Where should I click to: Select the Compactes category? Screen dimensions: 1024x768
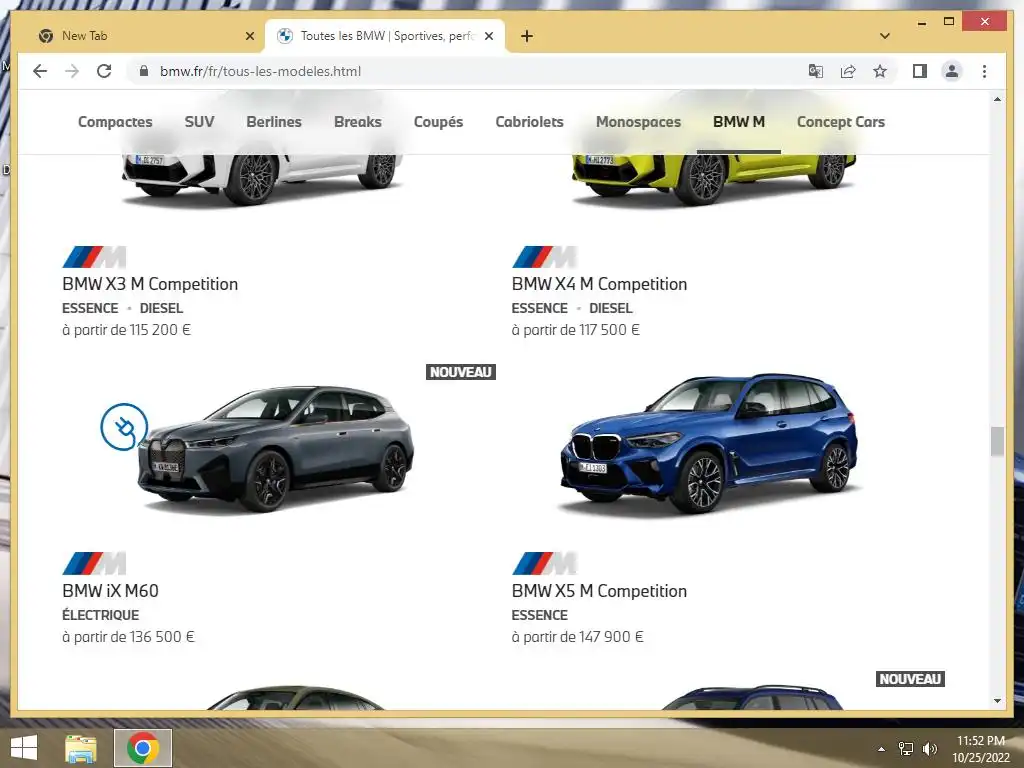[x=115, y=122]
